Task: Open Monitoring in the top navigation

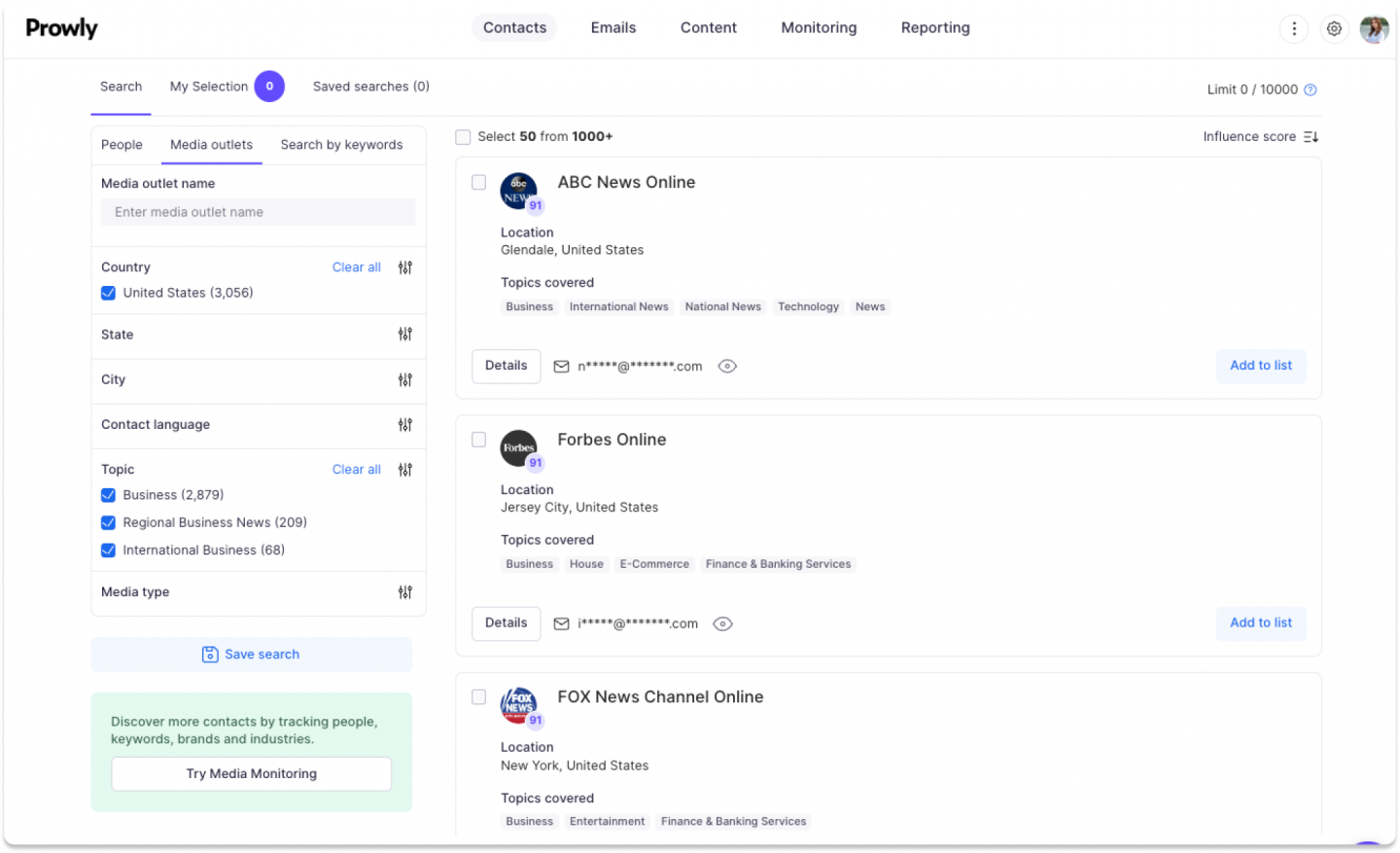Action: coord(819,28)
